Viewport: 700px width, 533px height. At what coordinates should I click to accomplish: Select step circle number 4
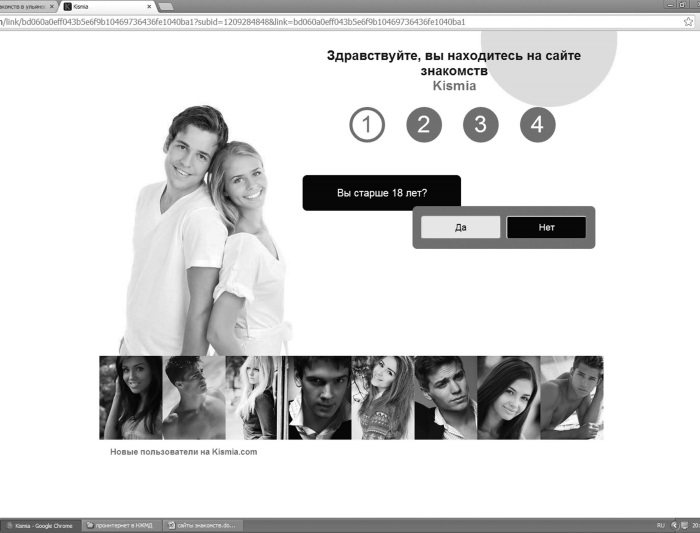click(537, 125)
